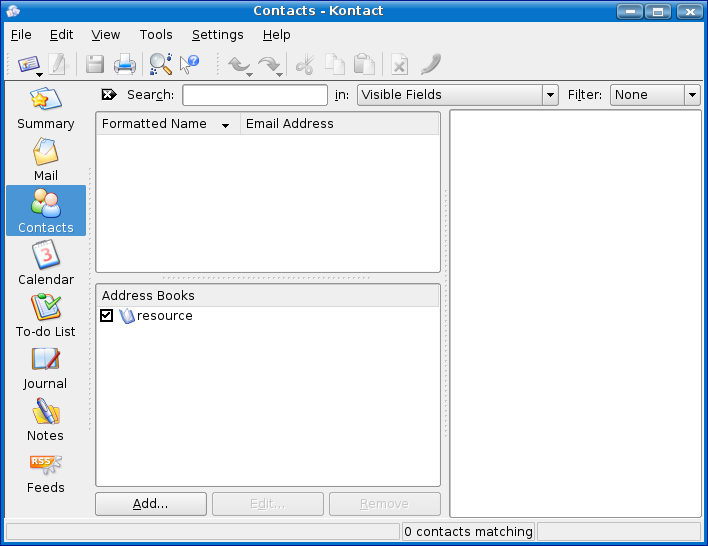708x546 pixels.
Task: Open Notes from the sidebar
Action: tap(46, 419)
